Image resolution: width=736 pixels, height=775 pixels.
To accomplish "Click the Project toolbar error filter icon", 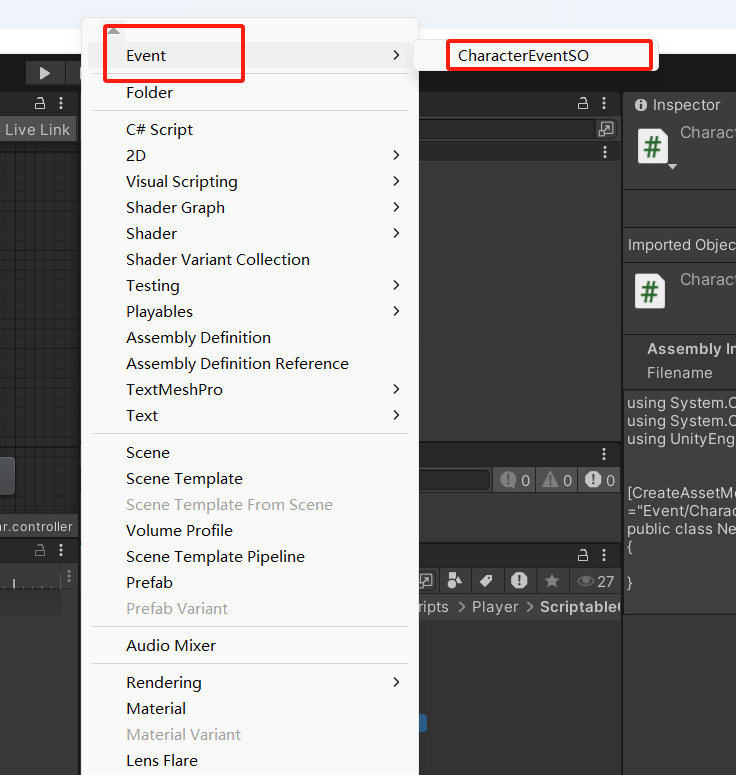I will coord(519,580).
